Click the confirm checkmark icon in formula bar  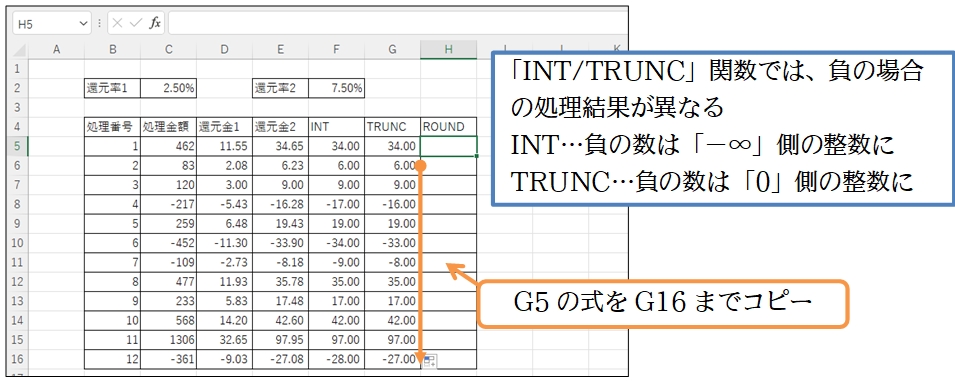click(136, 24)
